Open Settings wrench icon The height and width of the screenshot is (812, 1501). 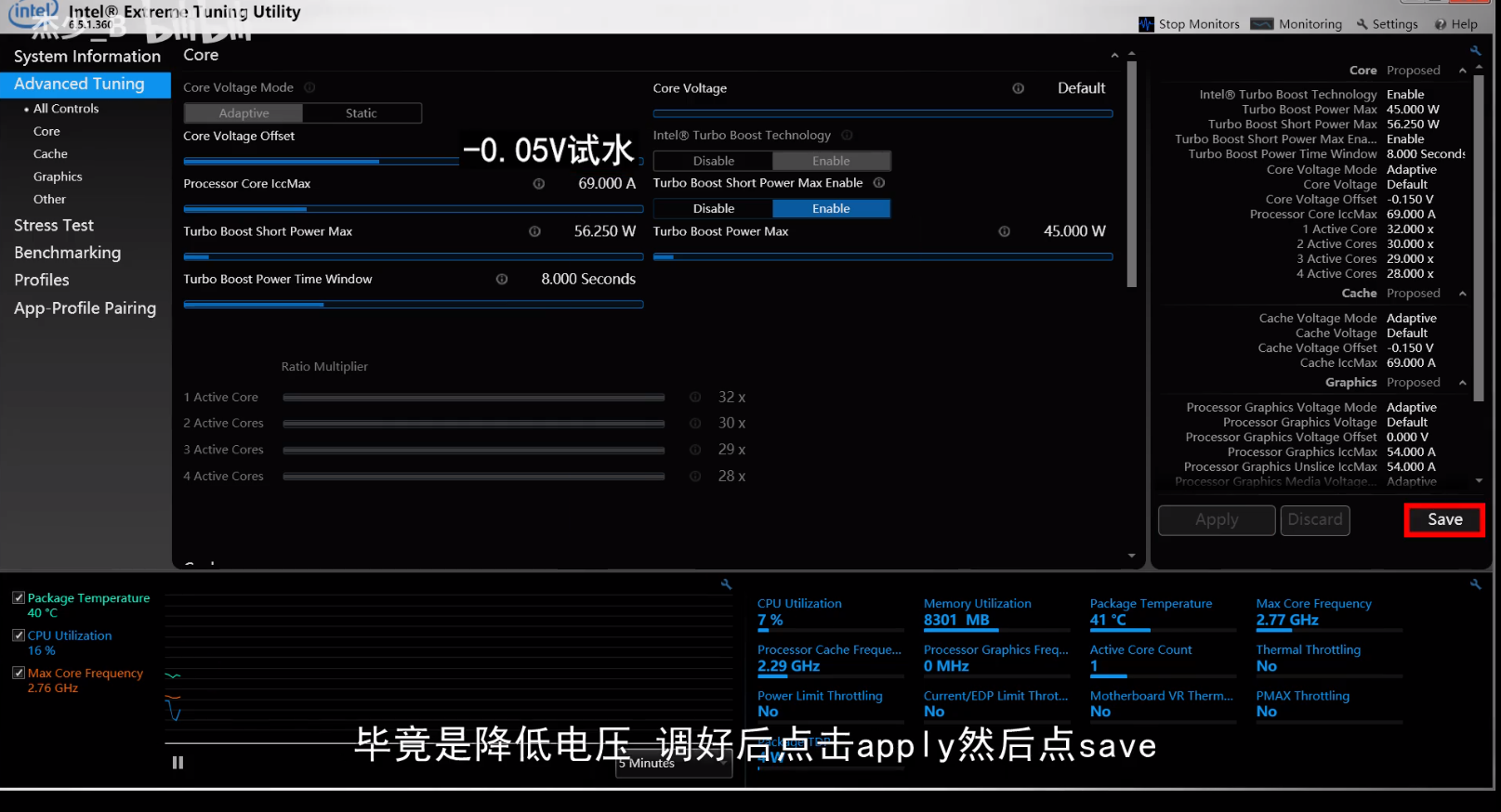pos(1363,24)
